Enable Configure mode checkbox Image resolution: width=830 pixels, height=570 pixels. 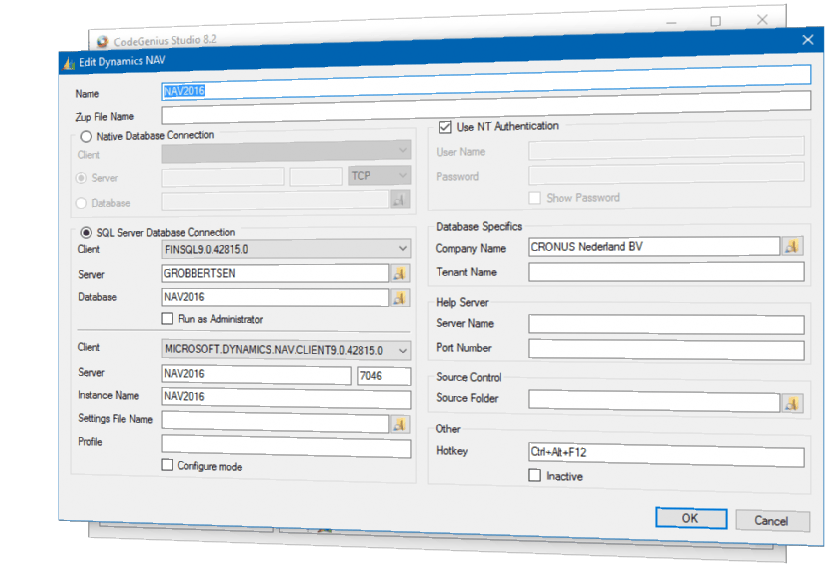[x=167, y=465]
